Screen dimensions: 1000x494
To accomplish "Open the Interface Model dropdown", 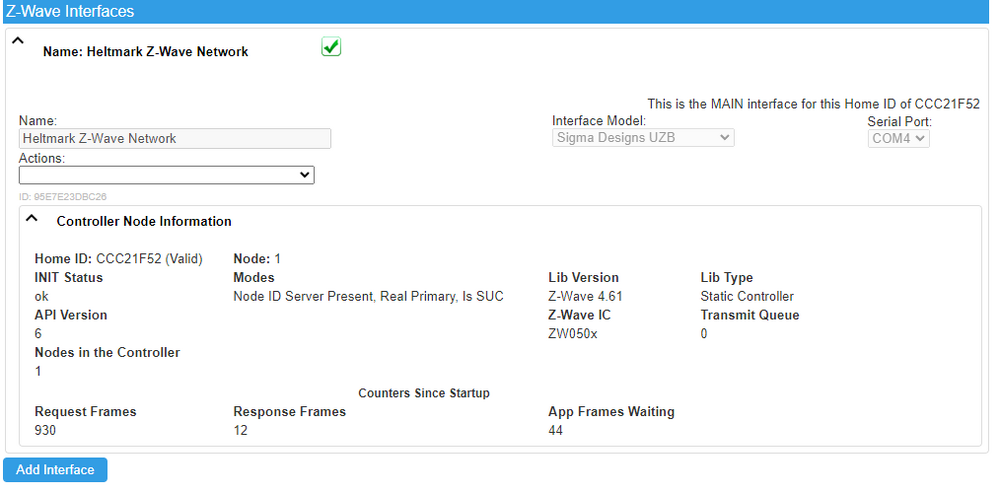I will (643, 138).
